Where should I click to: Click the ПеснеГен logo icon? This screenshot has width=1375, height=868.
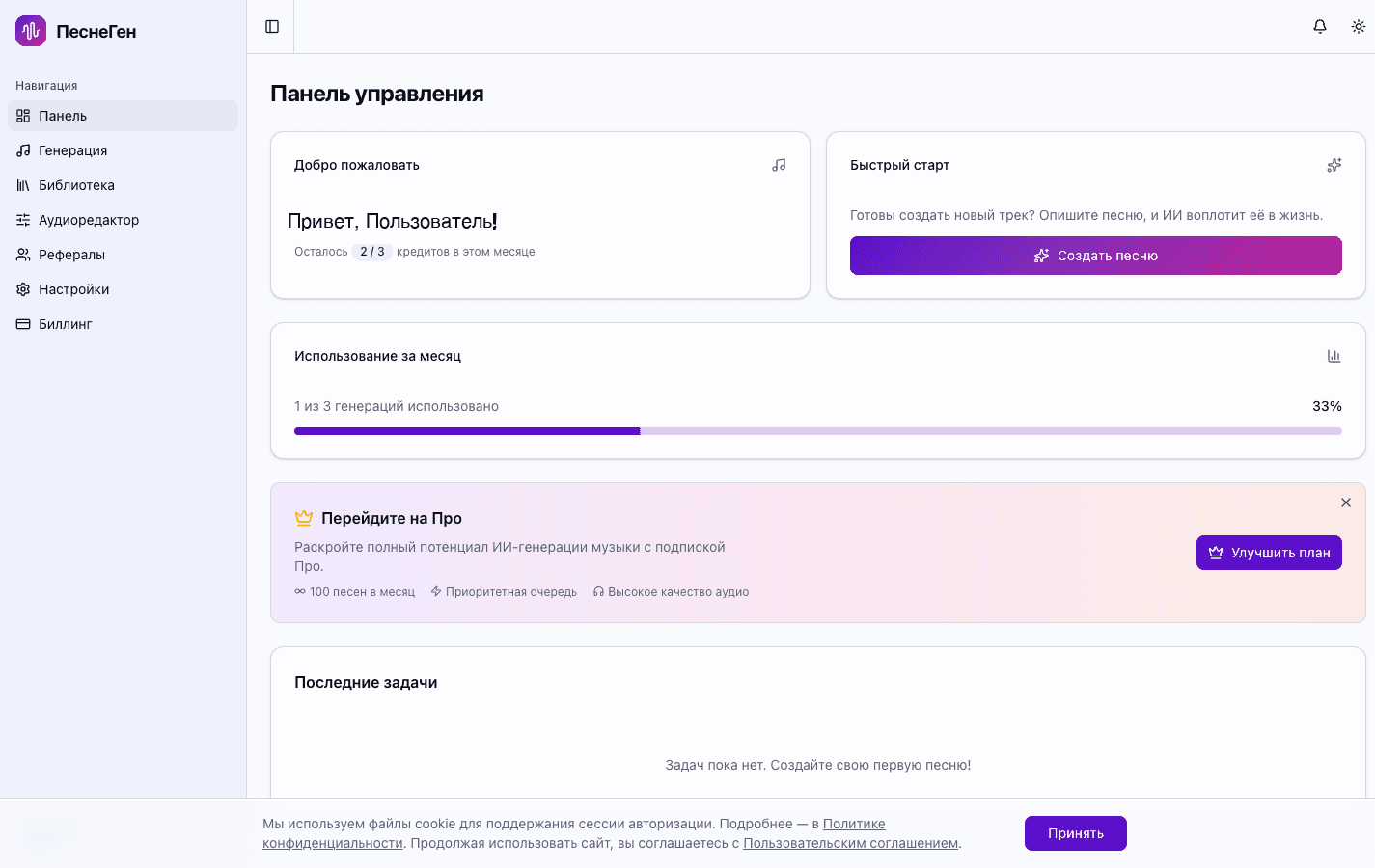pos(31,31)
